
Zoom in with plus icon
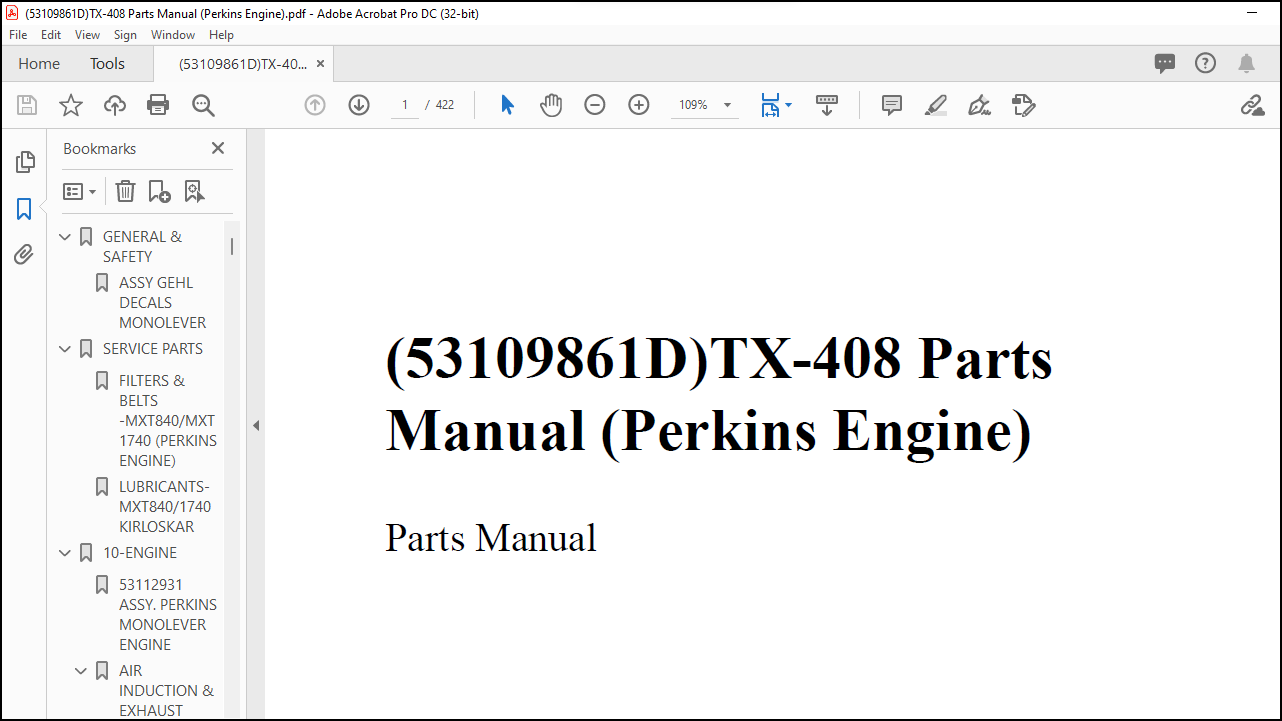tap(639, 105)
